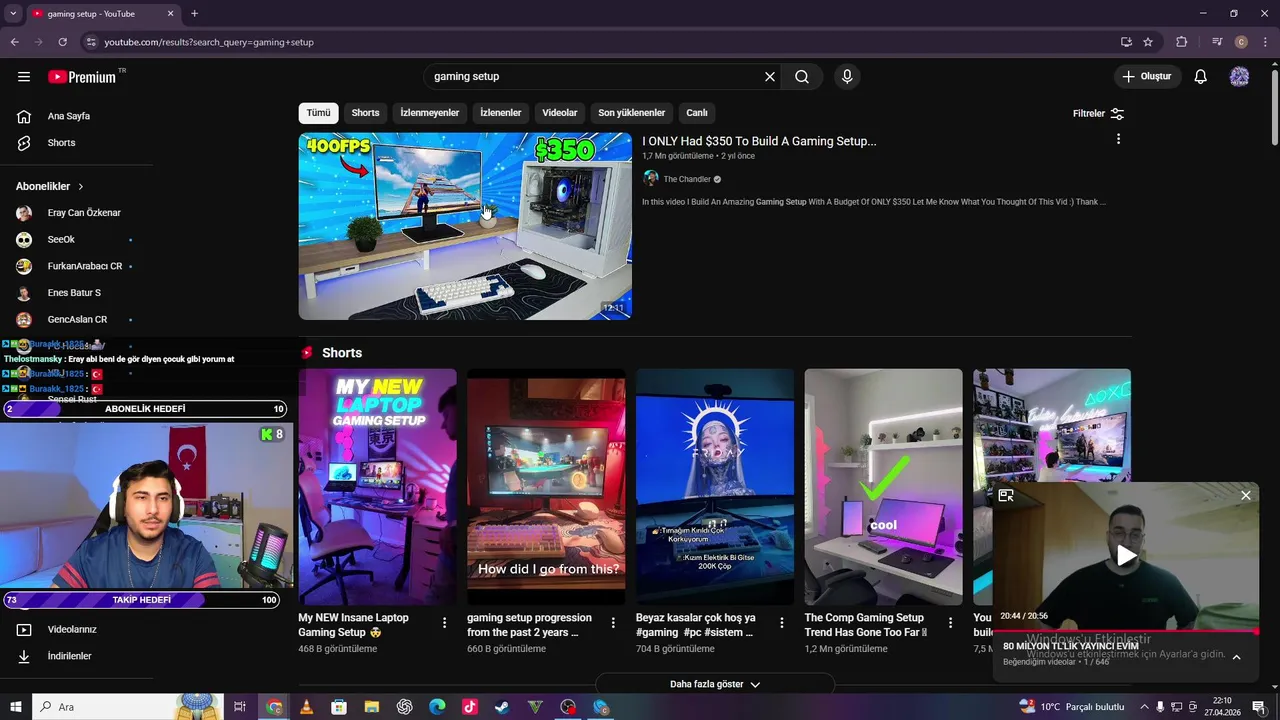Play the miniplayer video
This screenshot has width=1280, height=720.
(x=1126, y=556)
